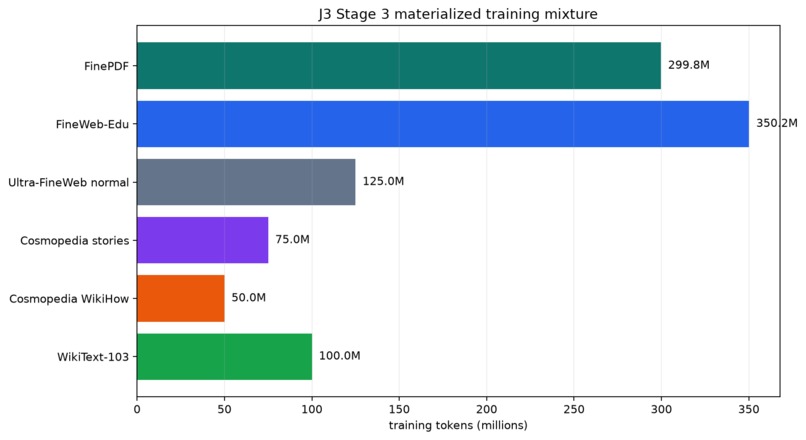Click the x-axis tick label '100'
The height and width of the screenshot is (440, 806).
pos(312,409)
